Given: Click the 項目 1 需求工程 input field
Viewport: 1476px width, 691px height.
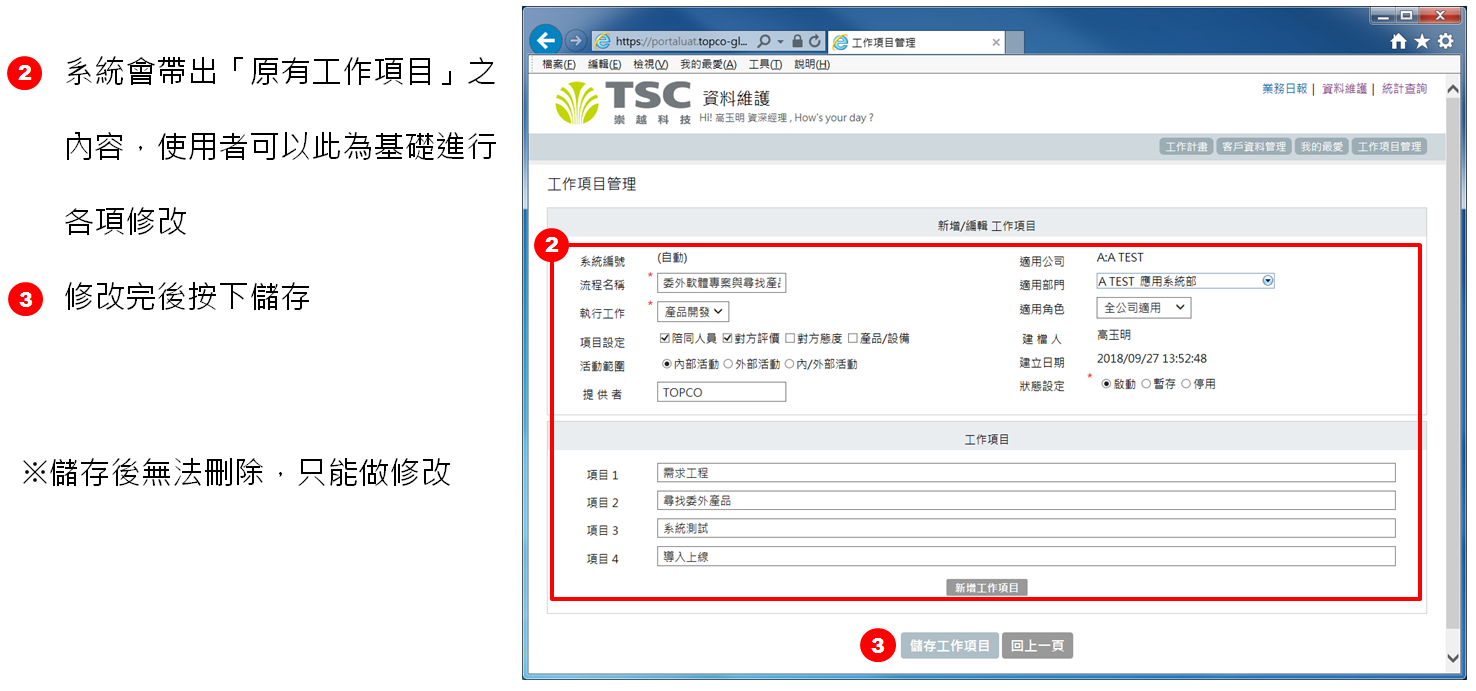Looking at the screenshot, I should pos(1025,473).
